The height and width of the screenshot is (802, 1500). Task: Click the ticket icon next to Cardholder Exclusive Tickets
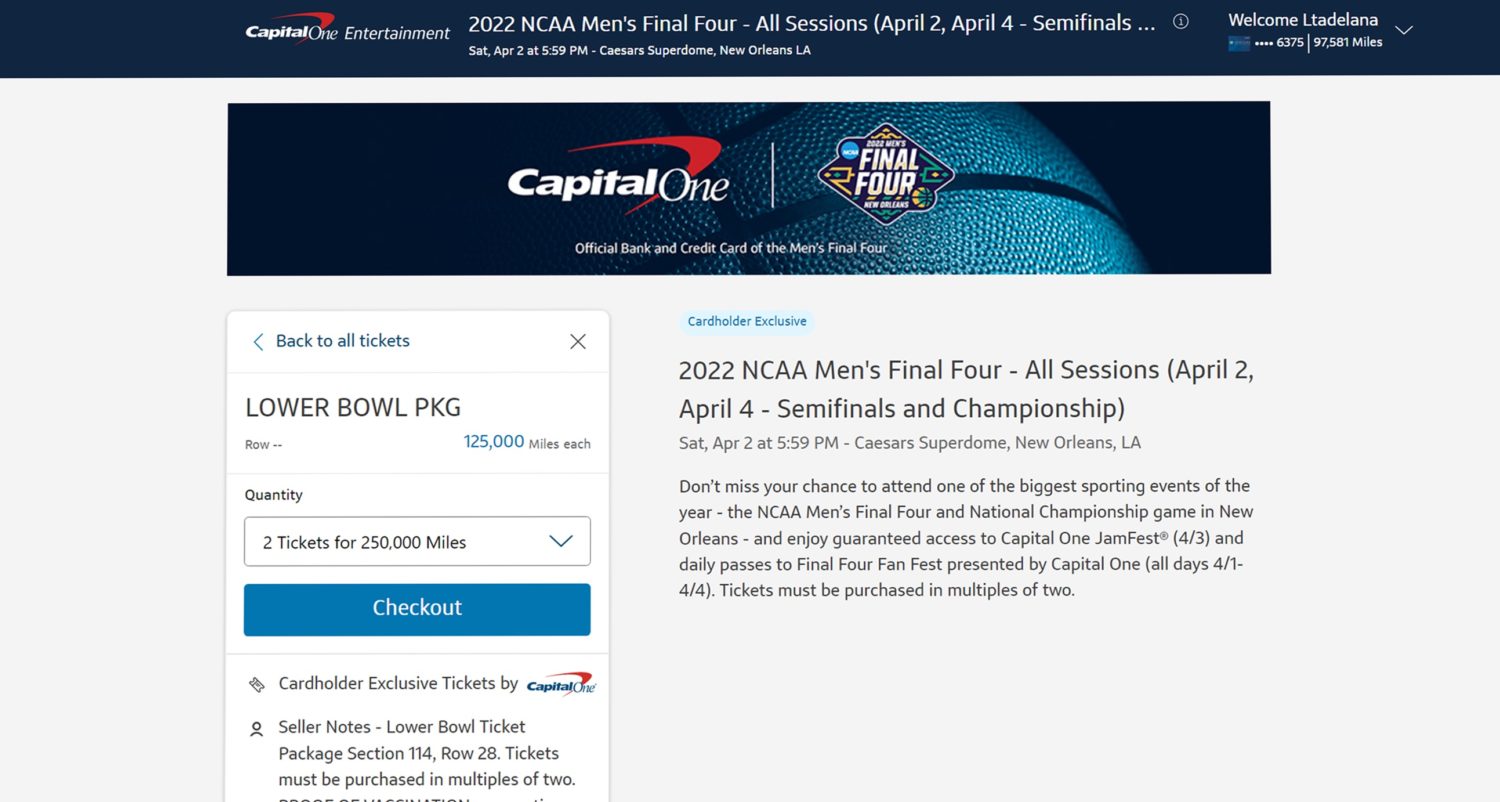coord(256,682)
